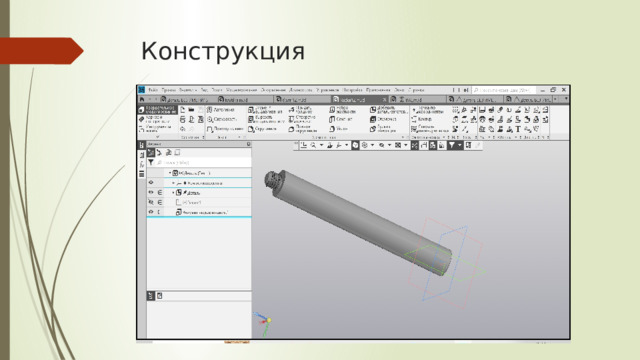
Task: Click the top icon in left vertical sidebar
Action: (142, 145)
